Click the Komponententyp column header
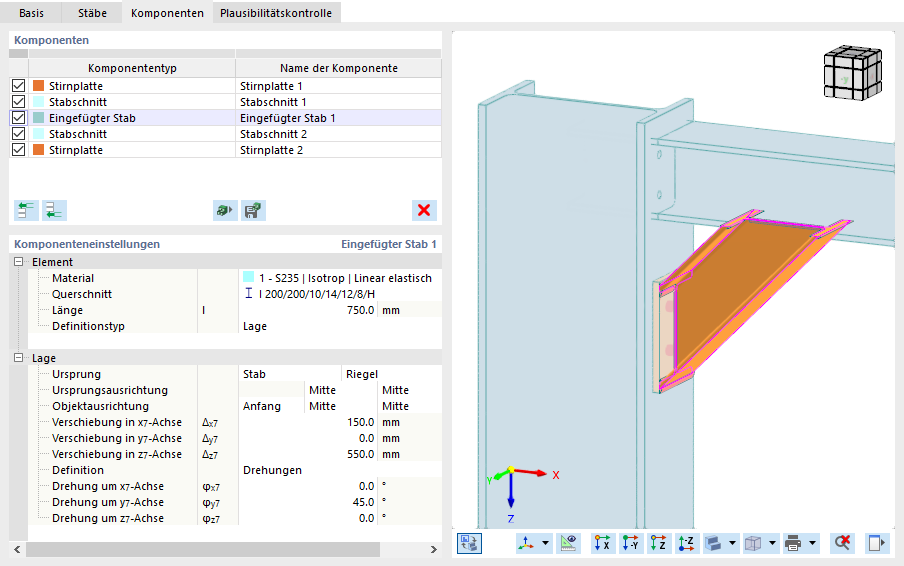904x566 pixels. (132, 68)
